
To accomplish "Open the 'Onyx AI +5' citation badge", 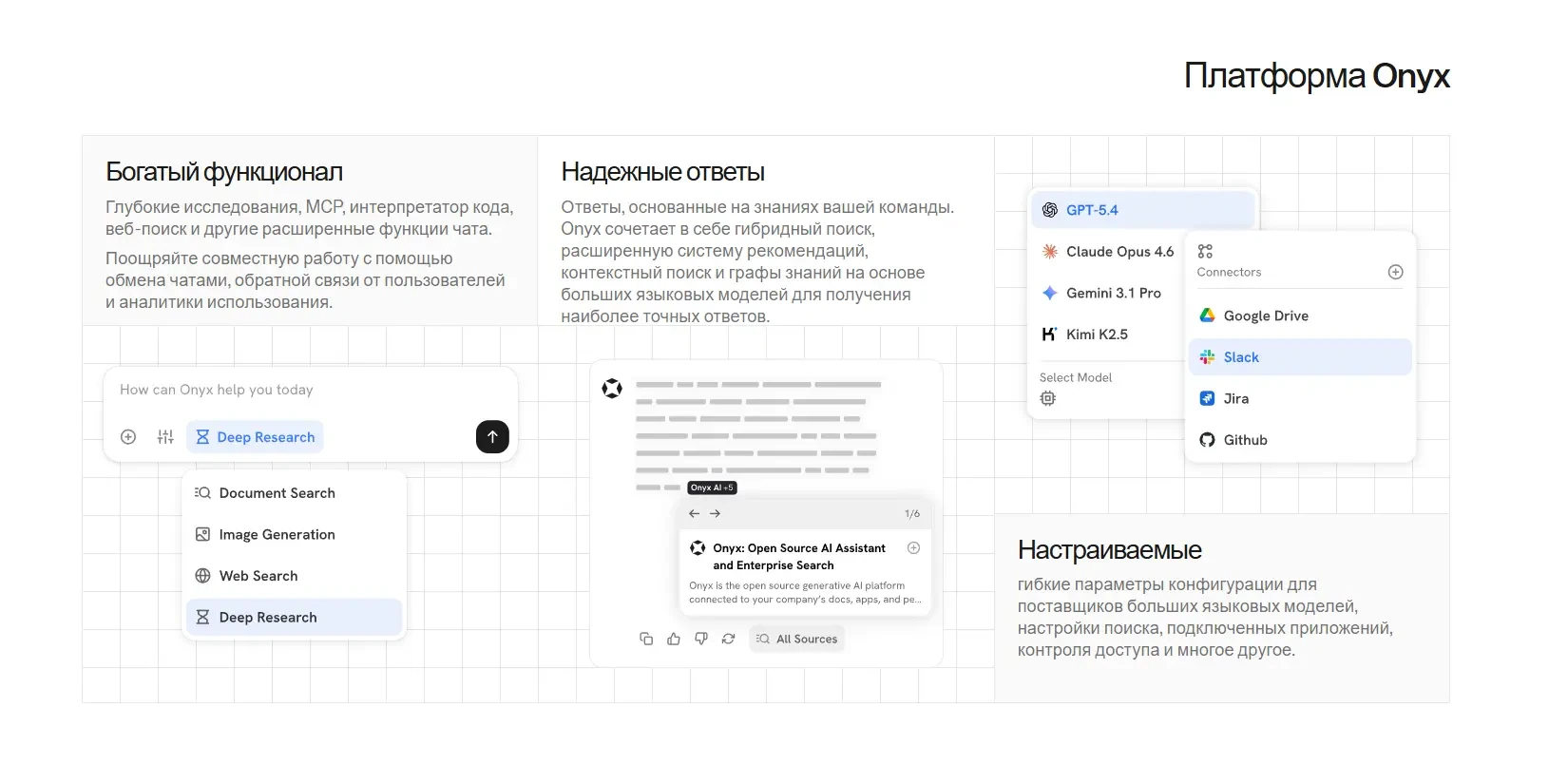I will (712, 488).
